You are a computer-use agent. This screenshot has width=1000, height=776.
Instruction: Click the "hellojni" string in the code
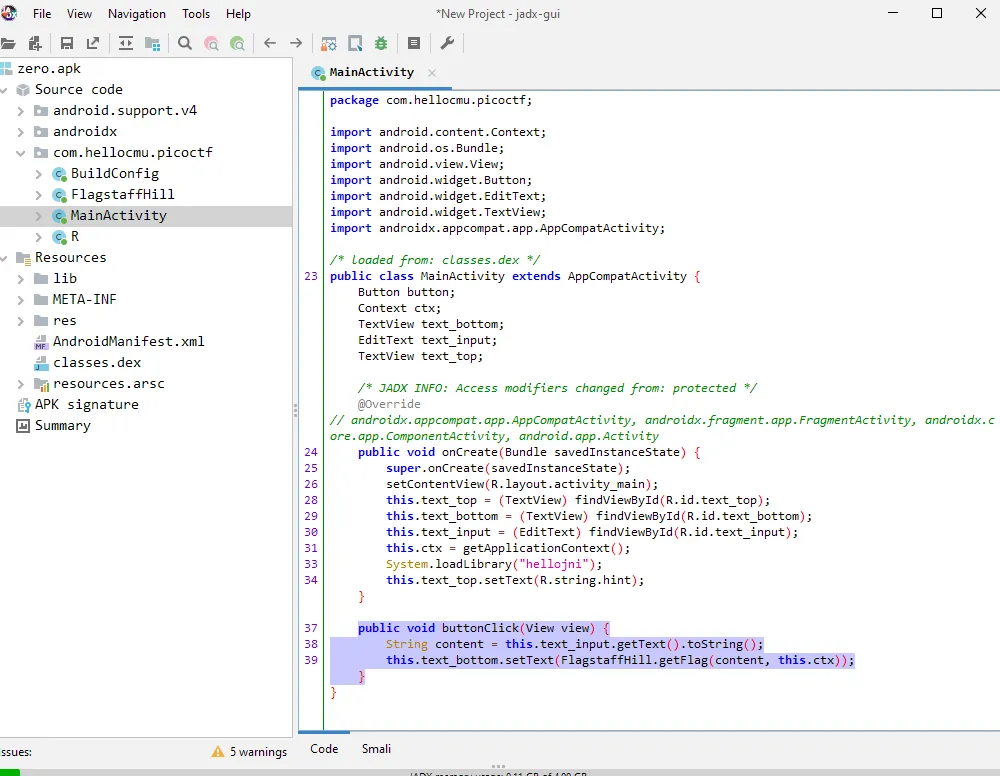[554, 564]
